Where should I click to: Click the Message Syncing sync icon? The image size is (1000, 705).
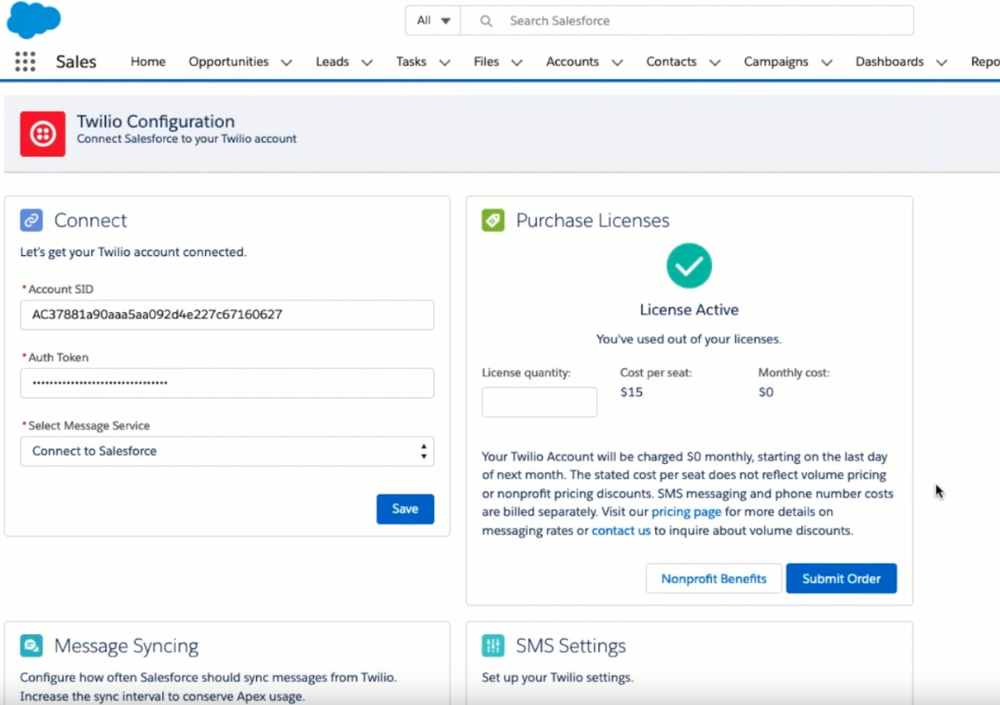pyautogui.click(x=33, y=645)
